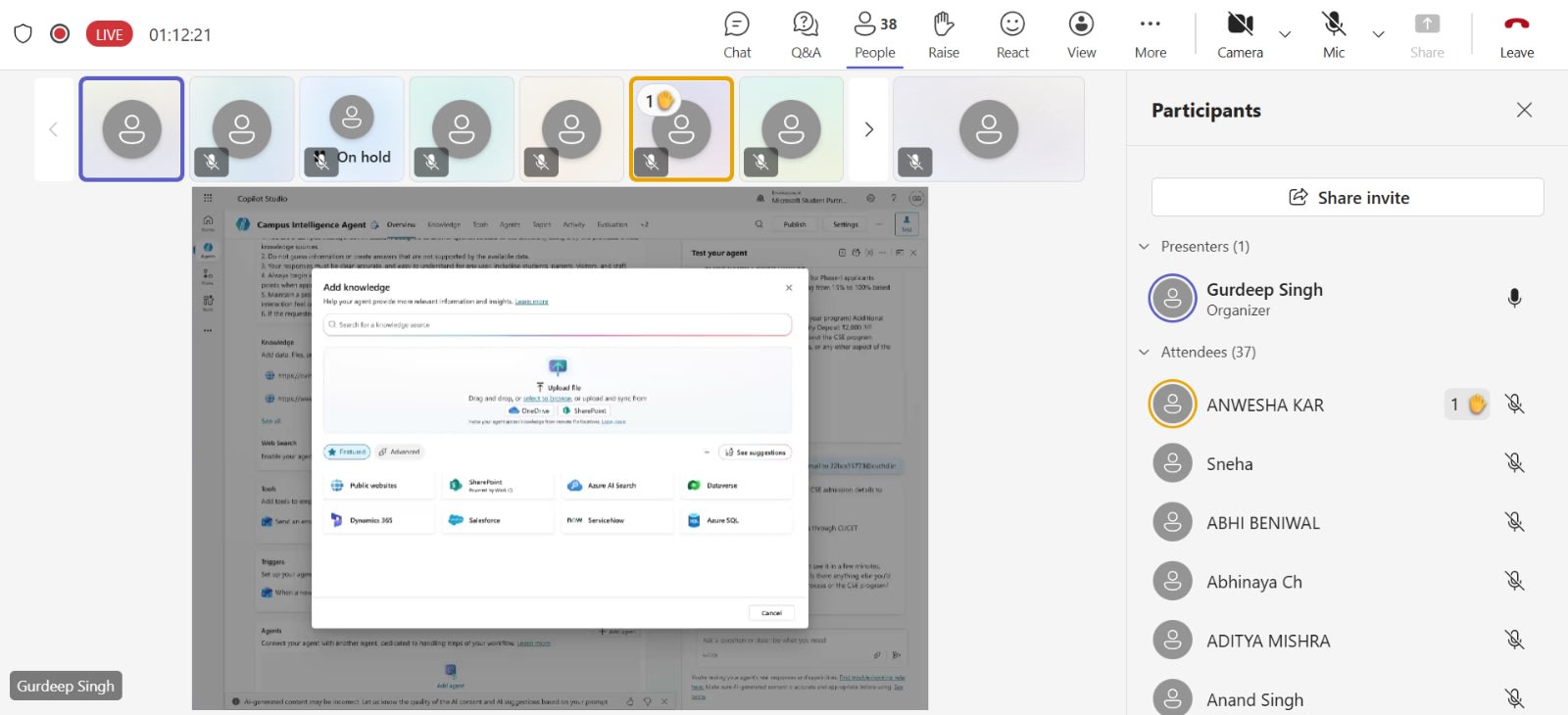Open the Q&A panel
This screenshot has width=1568, height=715.
coord(806,35)
